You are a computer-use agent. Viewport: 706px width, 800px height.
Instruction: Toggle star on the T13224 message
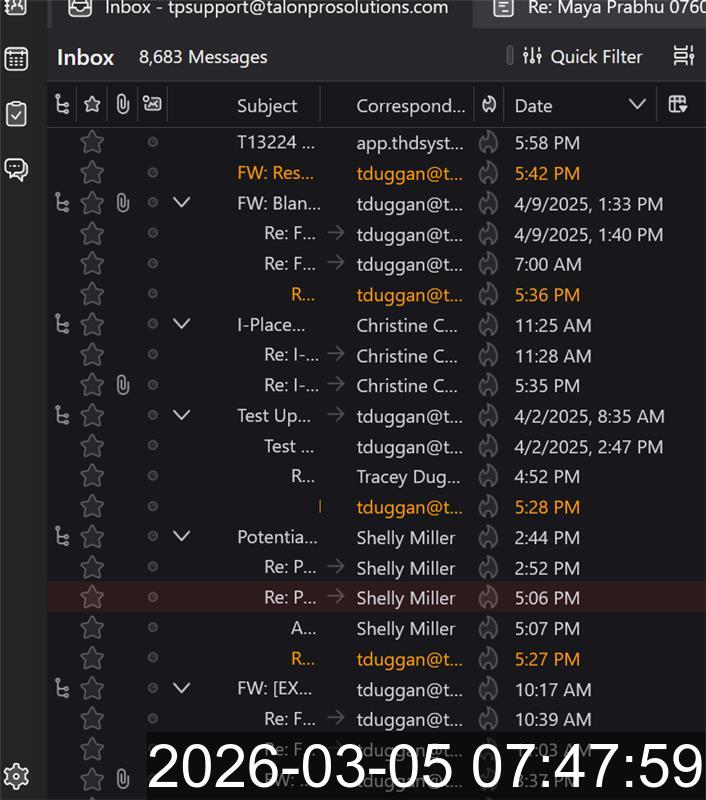[92, 143]
